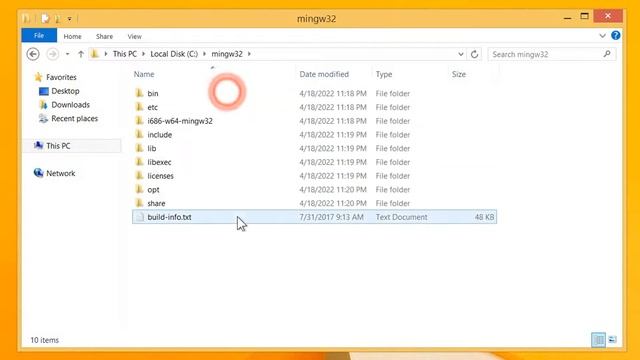
Task: Switch to Large icons view button
Action: (612, 340)
